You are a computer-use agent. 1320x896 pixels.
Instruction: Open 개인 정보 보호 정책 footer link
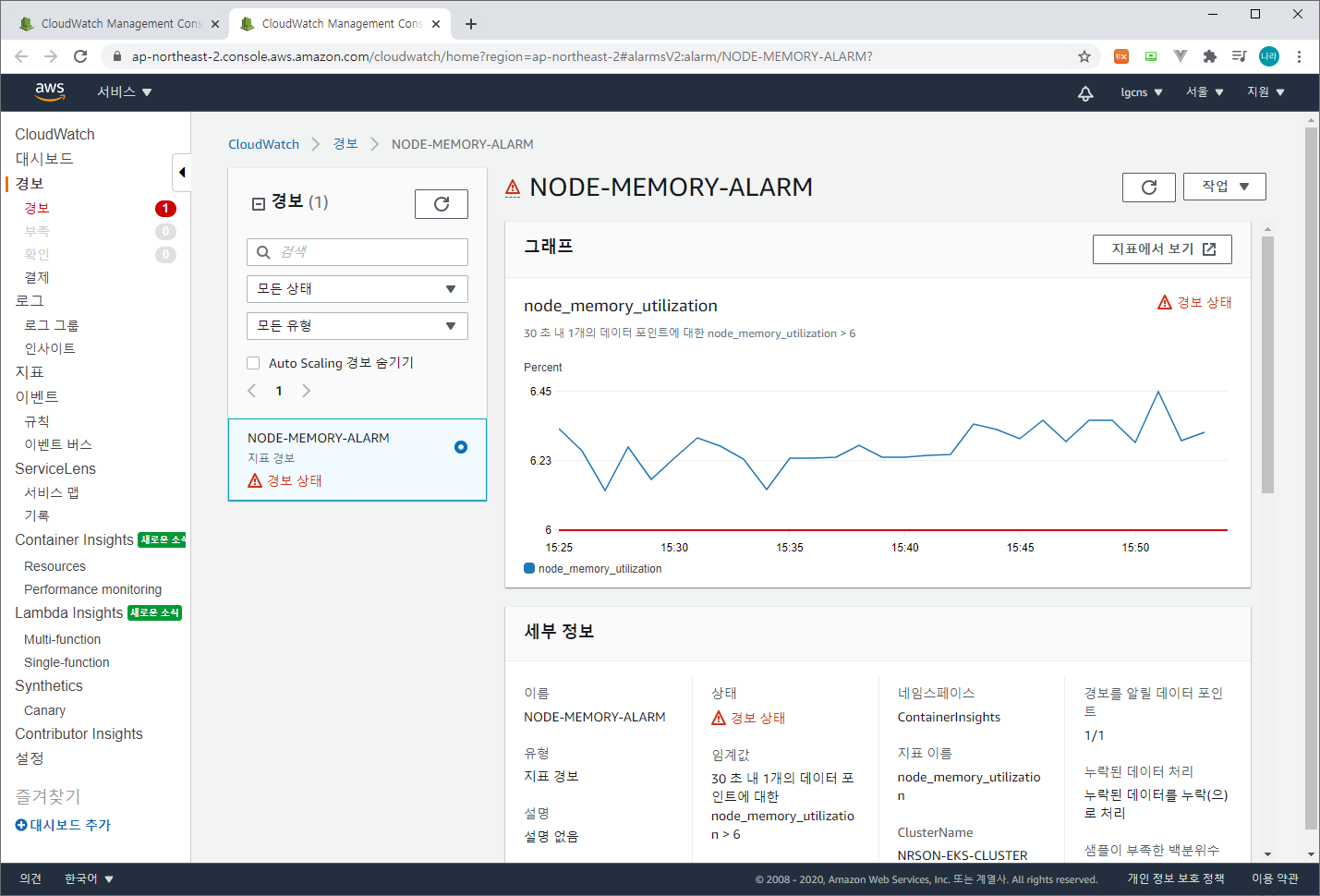click(1176, 878)
